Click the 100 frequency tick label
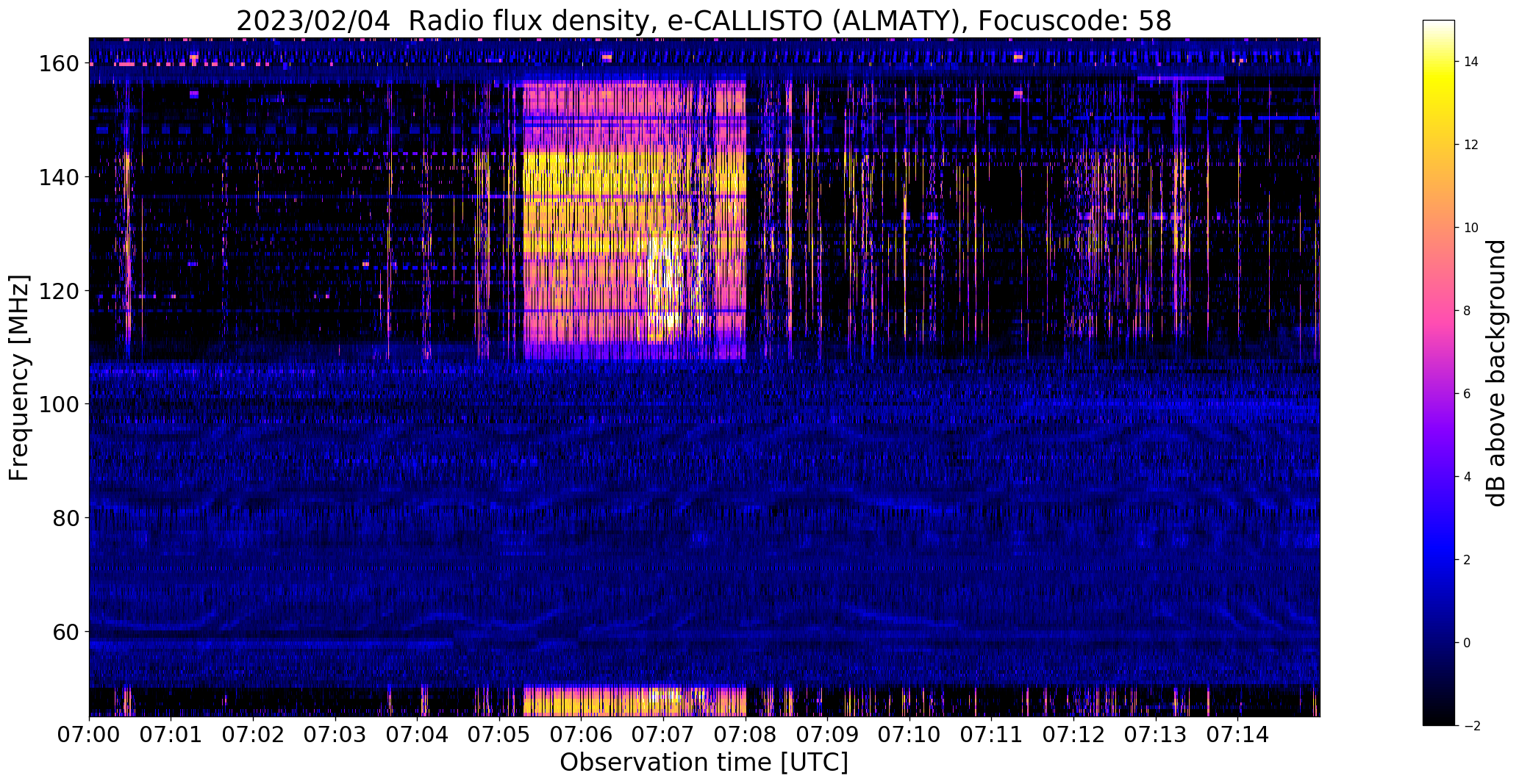The height and width of the screenshot is (784, 1519). click(x=60, y=404)
